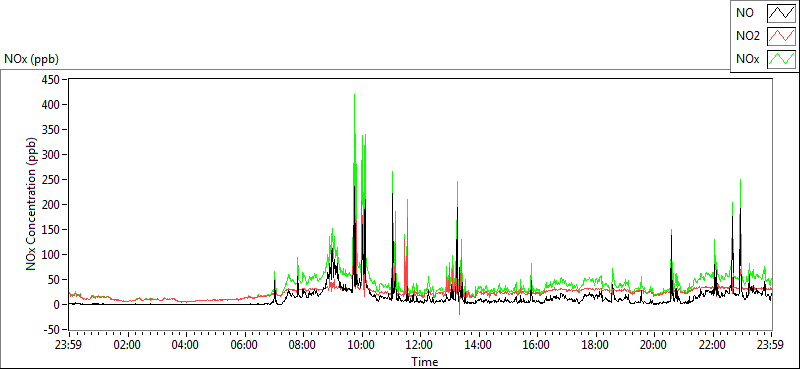
Task: Select the NO2 legend label
Action: coord(748,36)
